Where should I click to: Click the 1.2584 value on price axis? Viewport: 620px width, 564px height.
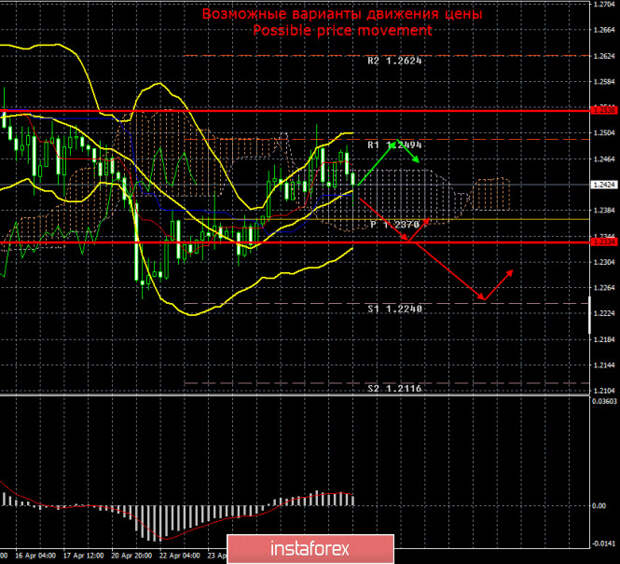pyautogui.click(x=604, y=82)
